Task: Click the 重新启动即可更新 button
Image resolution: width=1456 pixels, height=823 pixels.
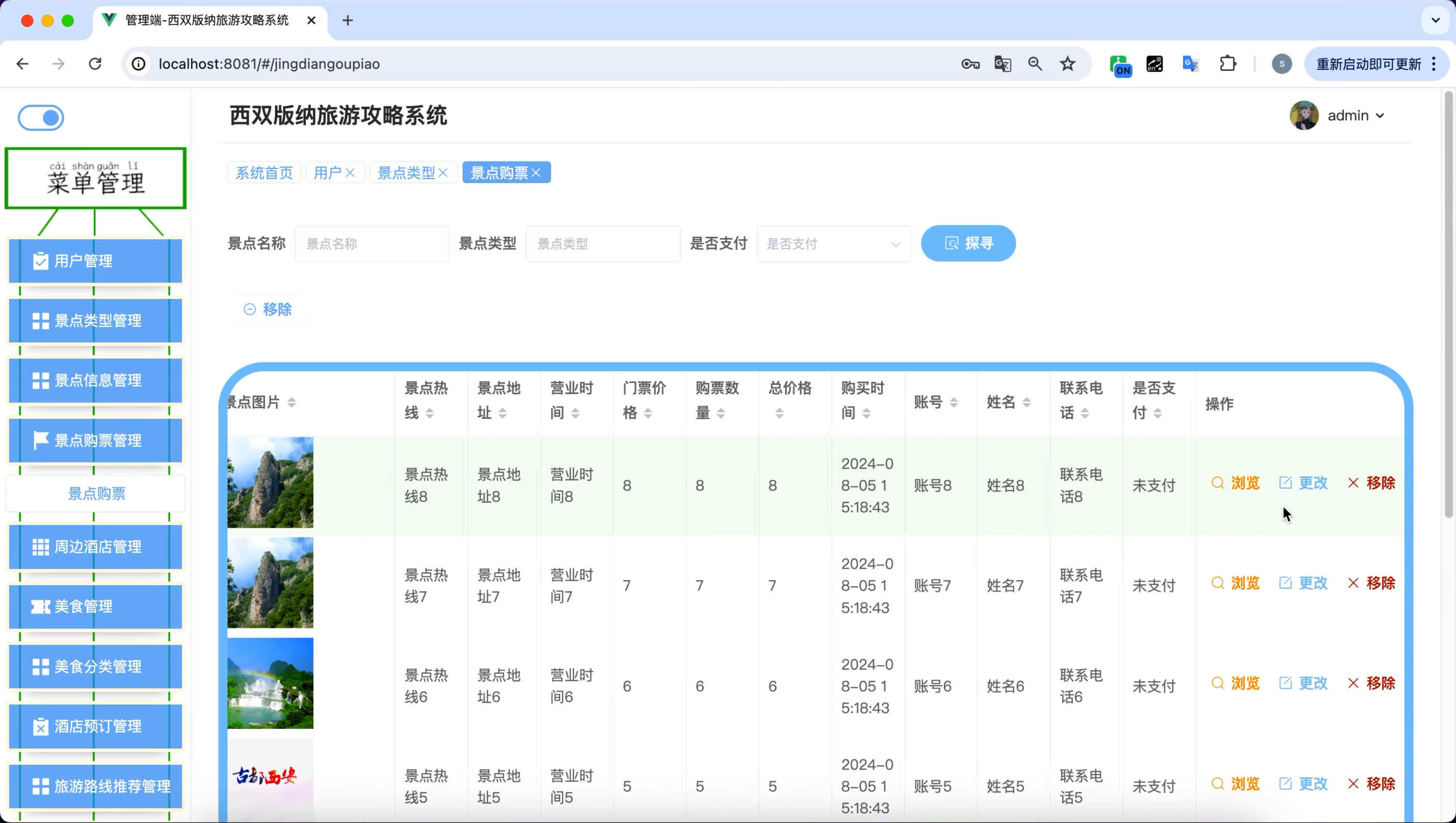Action: click(x=1377, y=64)
